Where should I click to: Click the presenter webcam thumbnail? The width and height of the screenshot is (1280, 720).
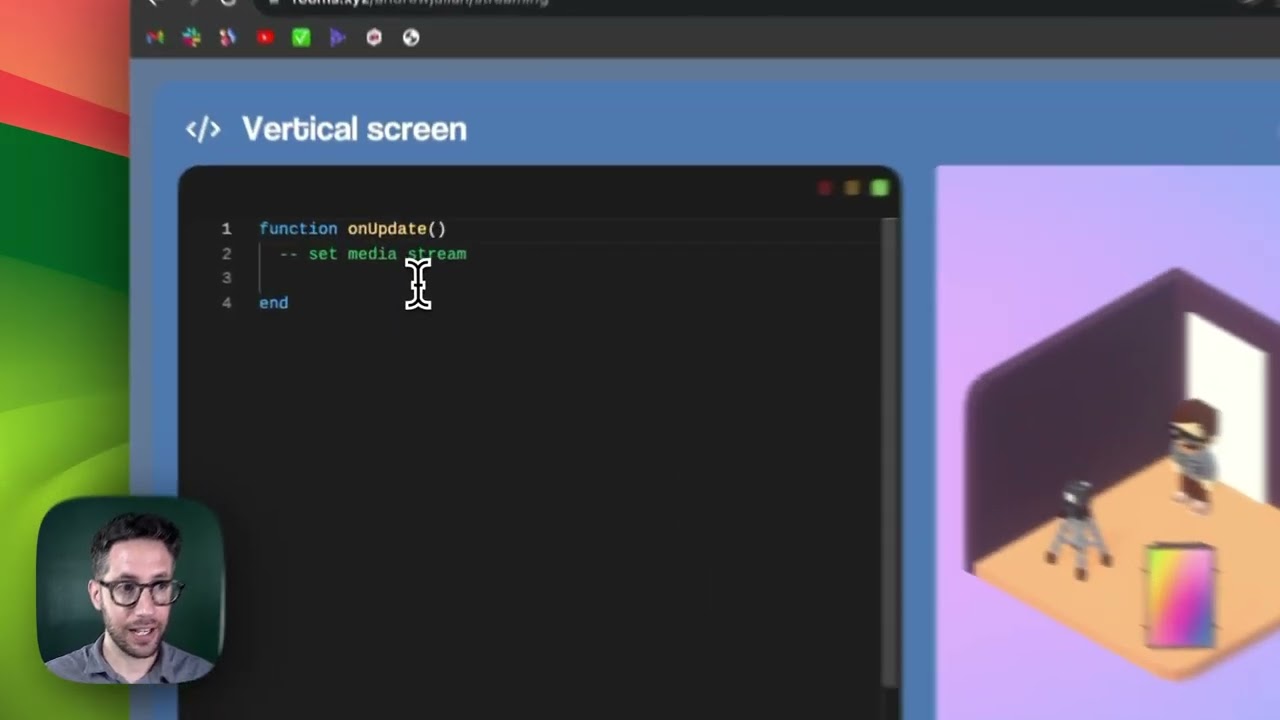[x=130, y=592]
